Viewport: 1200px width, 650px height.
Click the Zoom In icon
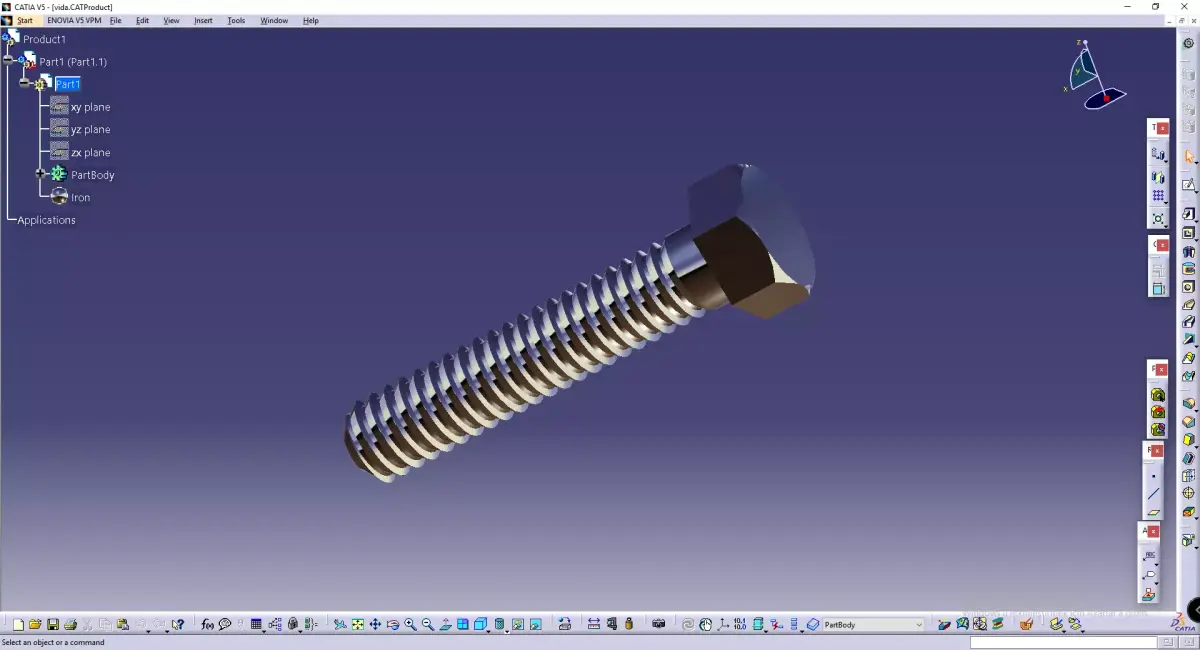click(x=410, y=623)
